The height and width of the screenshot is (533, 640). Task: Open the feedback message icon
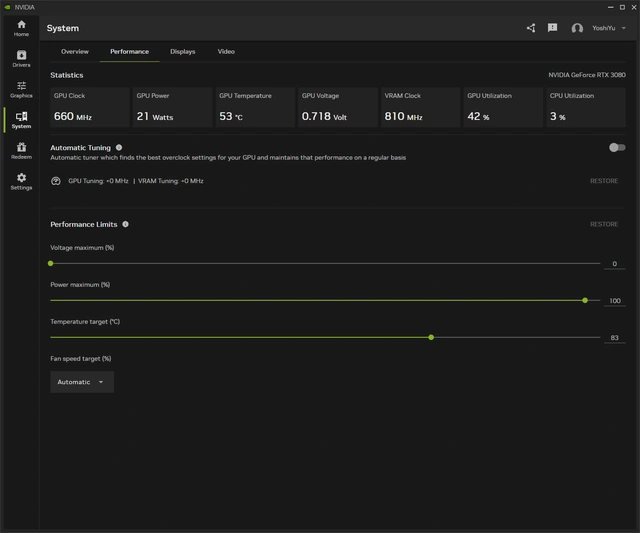pos(552,28)
